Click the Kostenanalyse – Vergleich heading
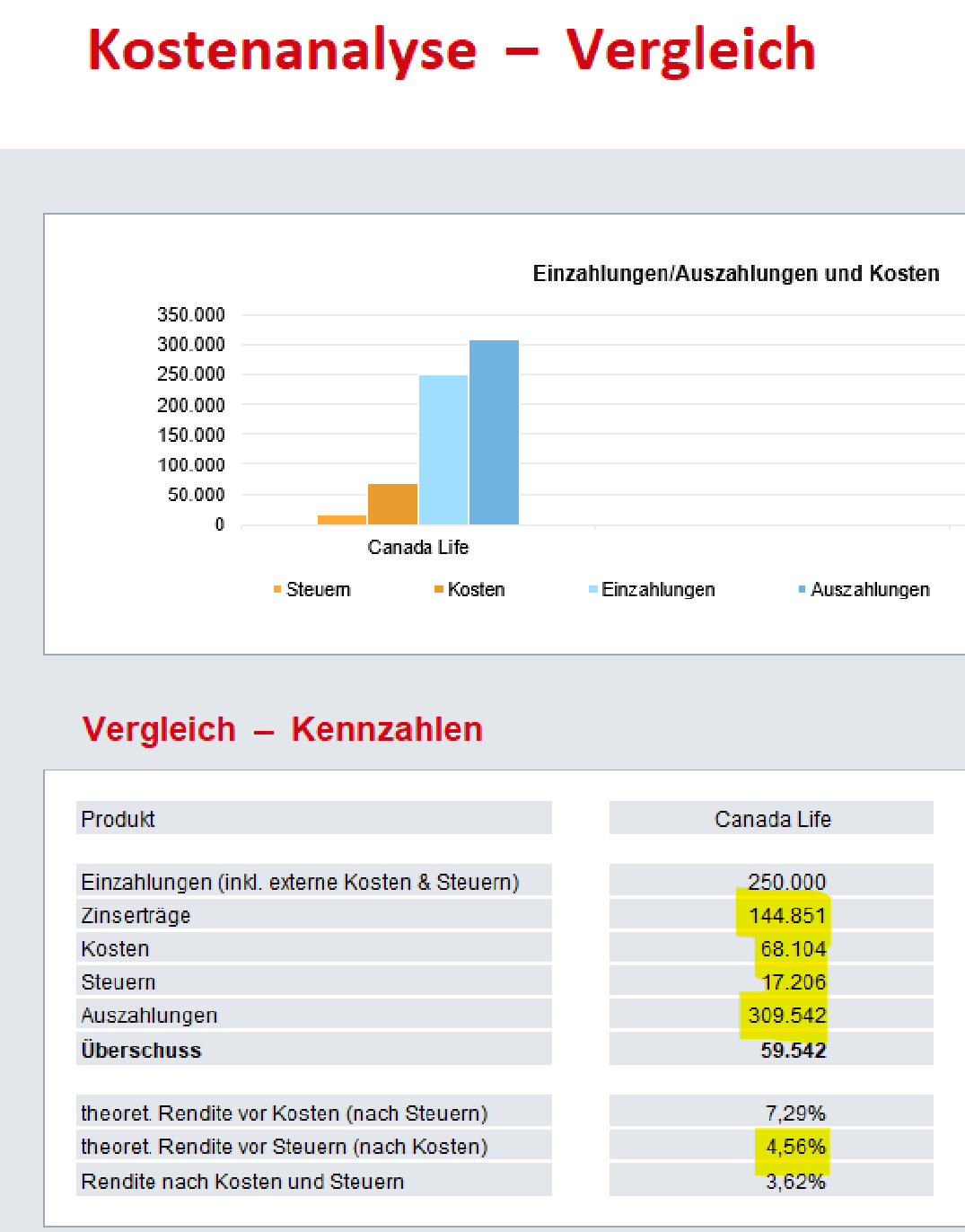The height and width of the screenshot is (1232, 965). 452,49
